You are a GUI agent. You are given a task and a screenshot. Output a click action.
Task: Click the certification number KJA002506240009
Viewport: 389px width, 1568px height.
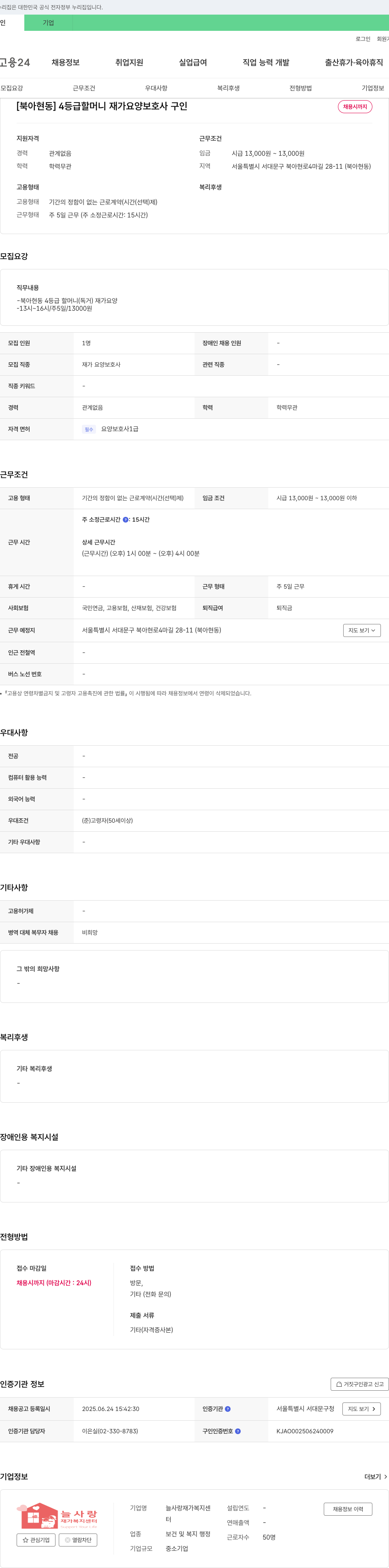[305, 1431]
